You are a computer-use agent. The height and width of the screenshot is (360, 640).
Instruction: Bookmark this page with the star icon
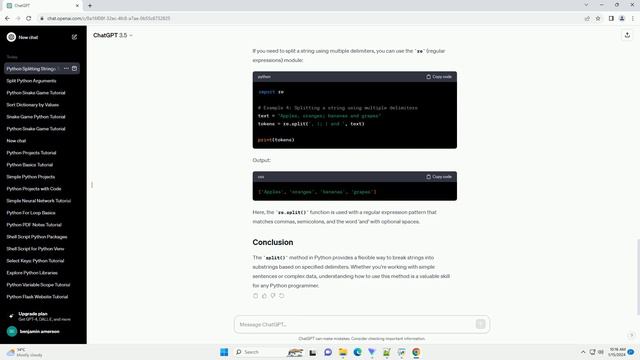pyautogui.click(x=598, y=18)
